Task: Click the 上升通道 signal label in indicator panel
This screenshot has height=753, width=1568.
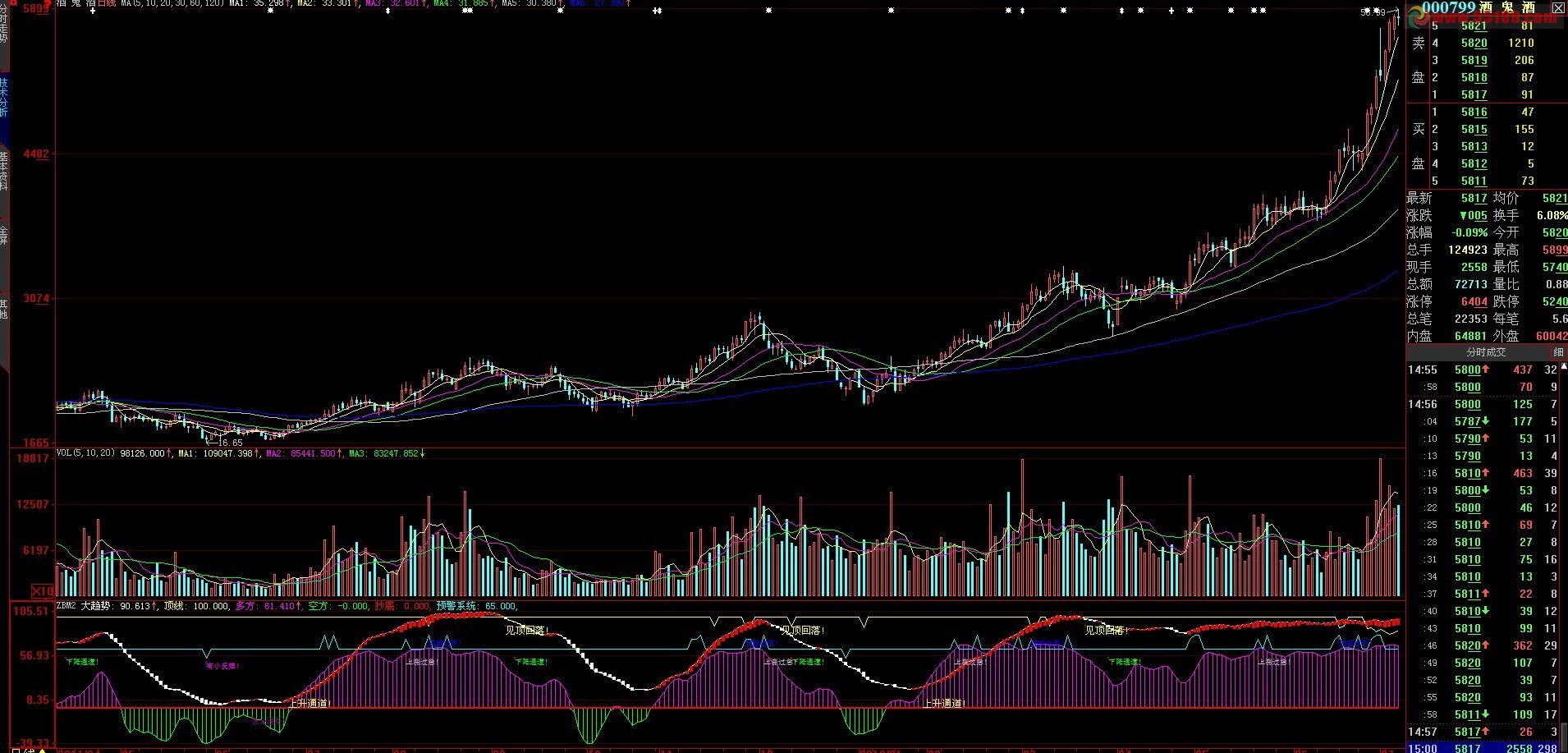Action: click(309, 703)
